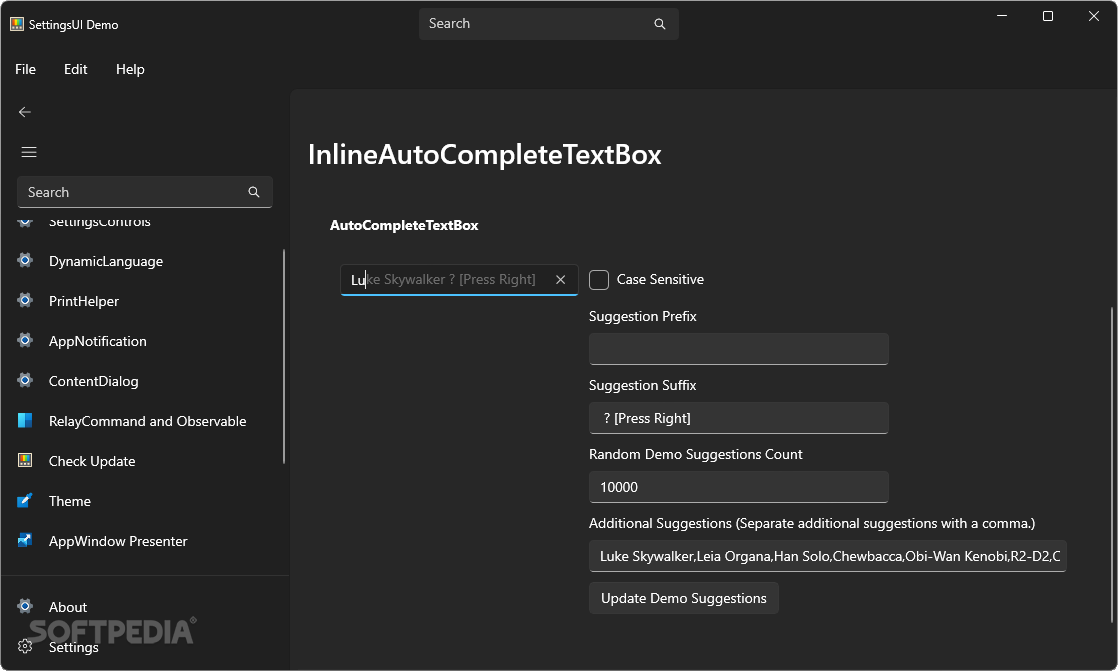Click the sidebar navigation scrollbar
1118x671 pixels.
click(284, 357)
